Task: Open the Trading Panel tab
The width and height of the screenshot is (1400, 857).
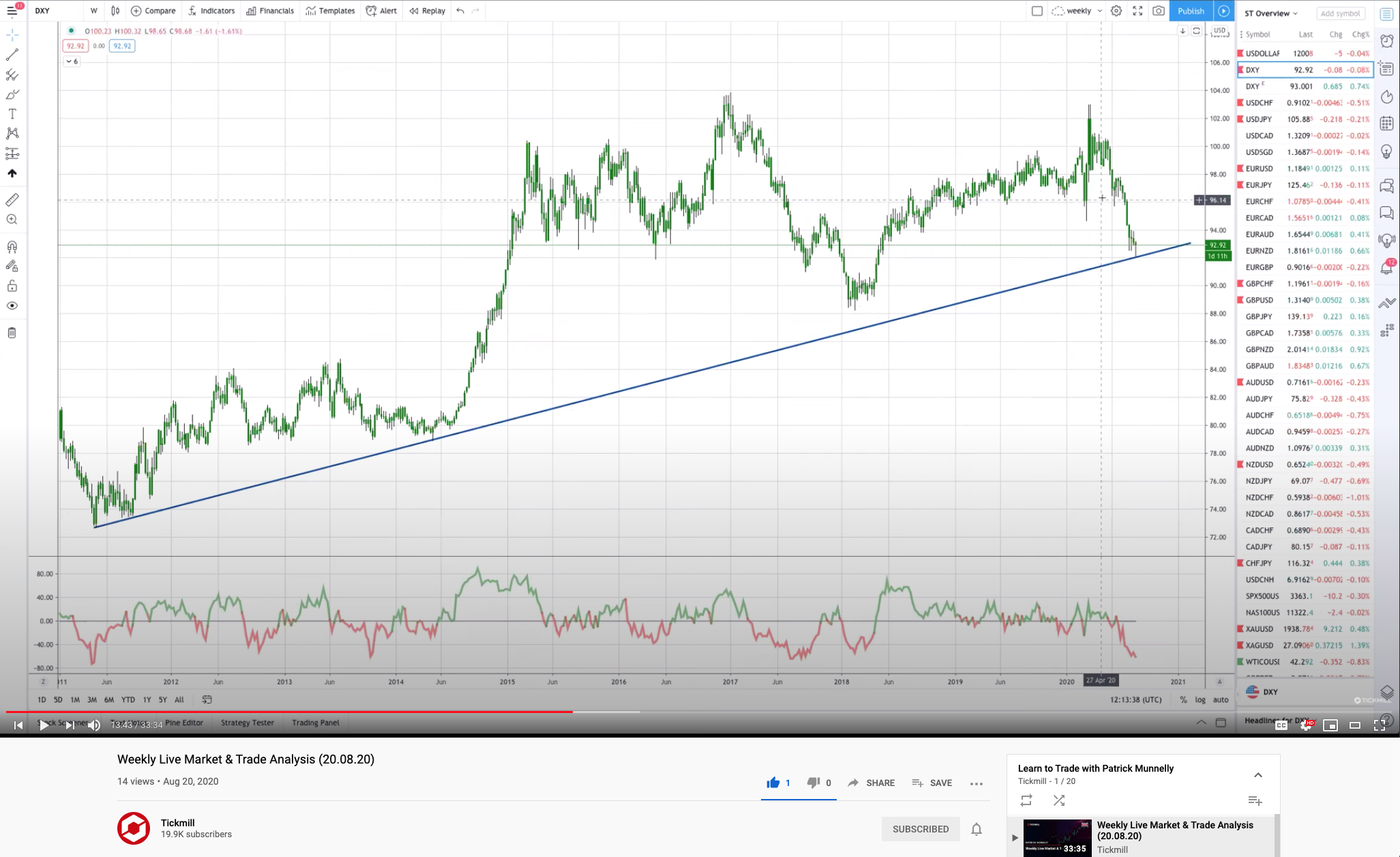Action: click(316, 723)
